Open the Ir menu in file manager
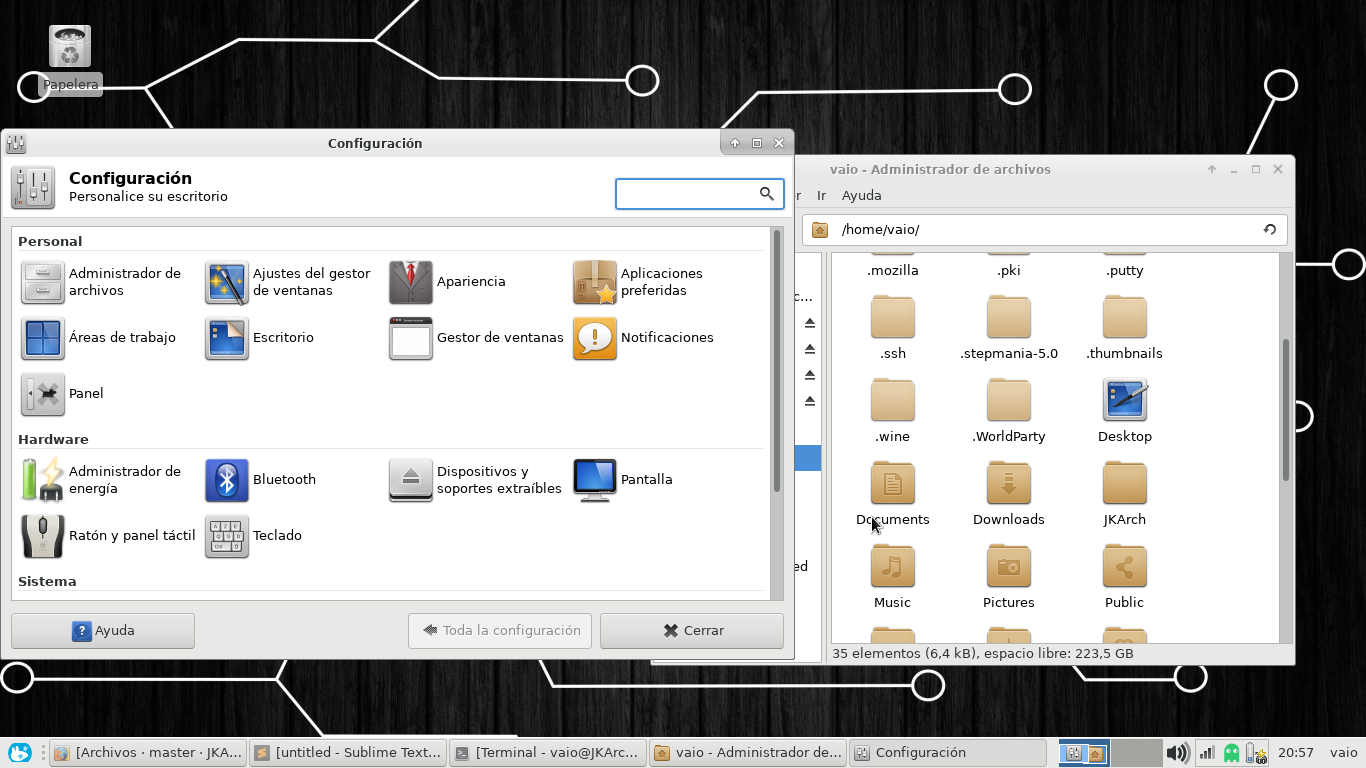Screen dimensions: 1366x768 [x=821, y=195]
